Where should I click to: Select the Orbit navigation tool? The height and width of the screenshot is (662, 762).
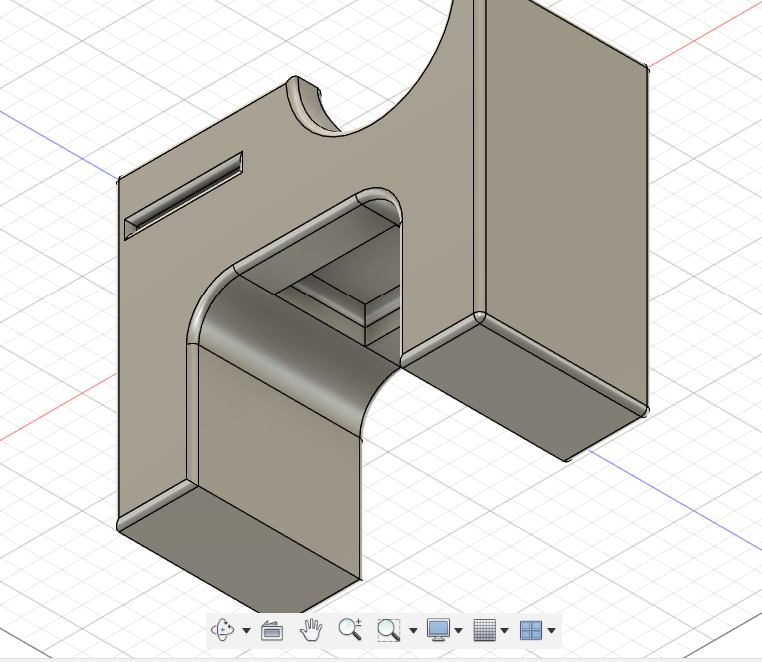coord(223,630)
